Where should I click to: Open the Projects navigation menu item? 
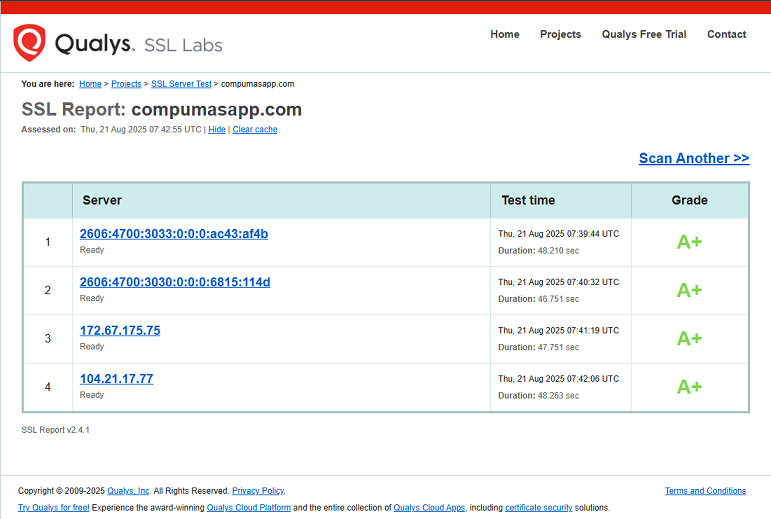pos(560,34)
